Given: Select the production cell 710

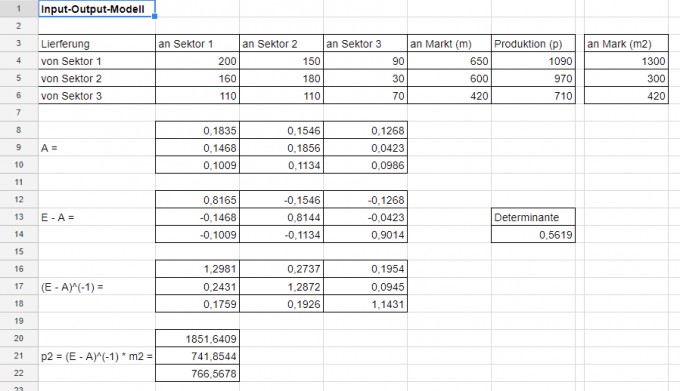Looking at the screenshot, I should pyautogui.click(x=533, y=95).
